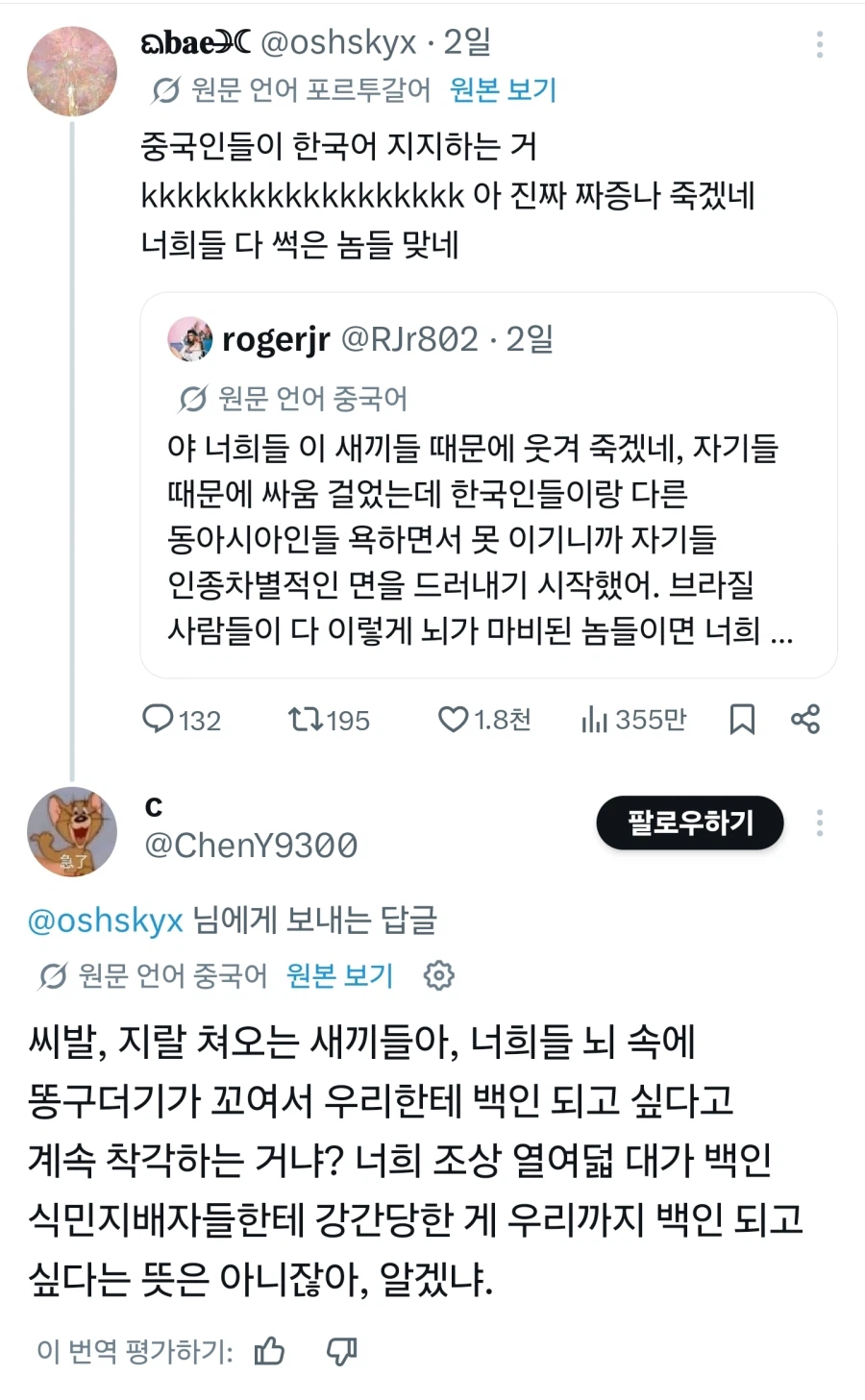Follow ChenY9300 with 팔로우하기 button
The width and height of the screenshot is (865, 1400).
690,823
